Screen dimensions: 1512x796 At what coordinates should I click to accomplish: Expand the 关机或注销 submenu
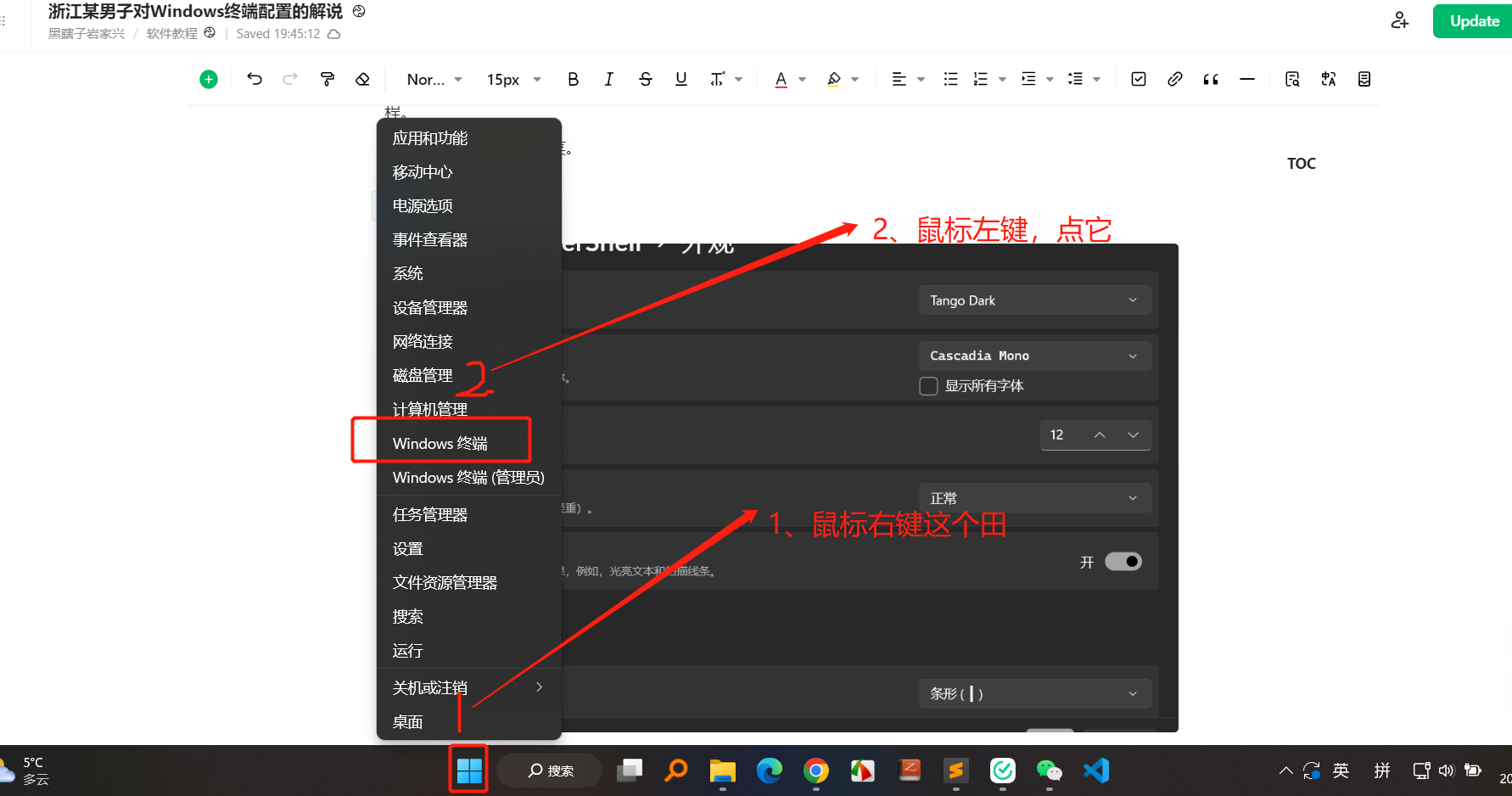point(469,688)
